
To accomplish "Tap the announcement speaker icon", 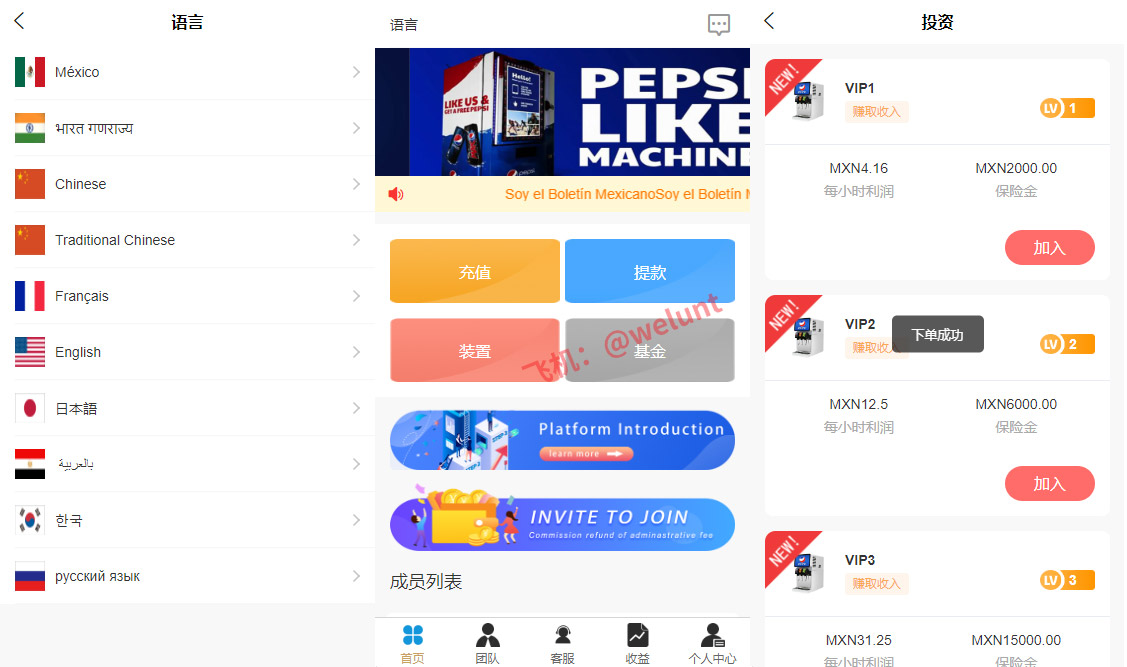I will pyautogui.click(x=396, y=194).
